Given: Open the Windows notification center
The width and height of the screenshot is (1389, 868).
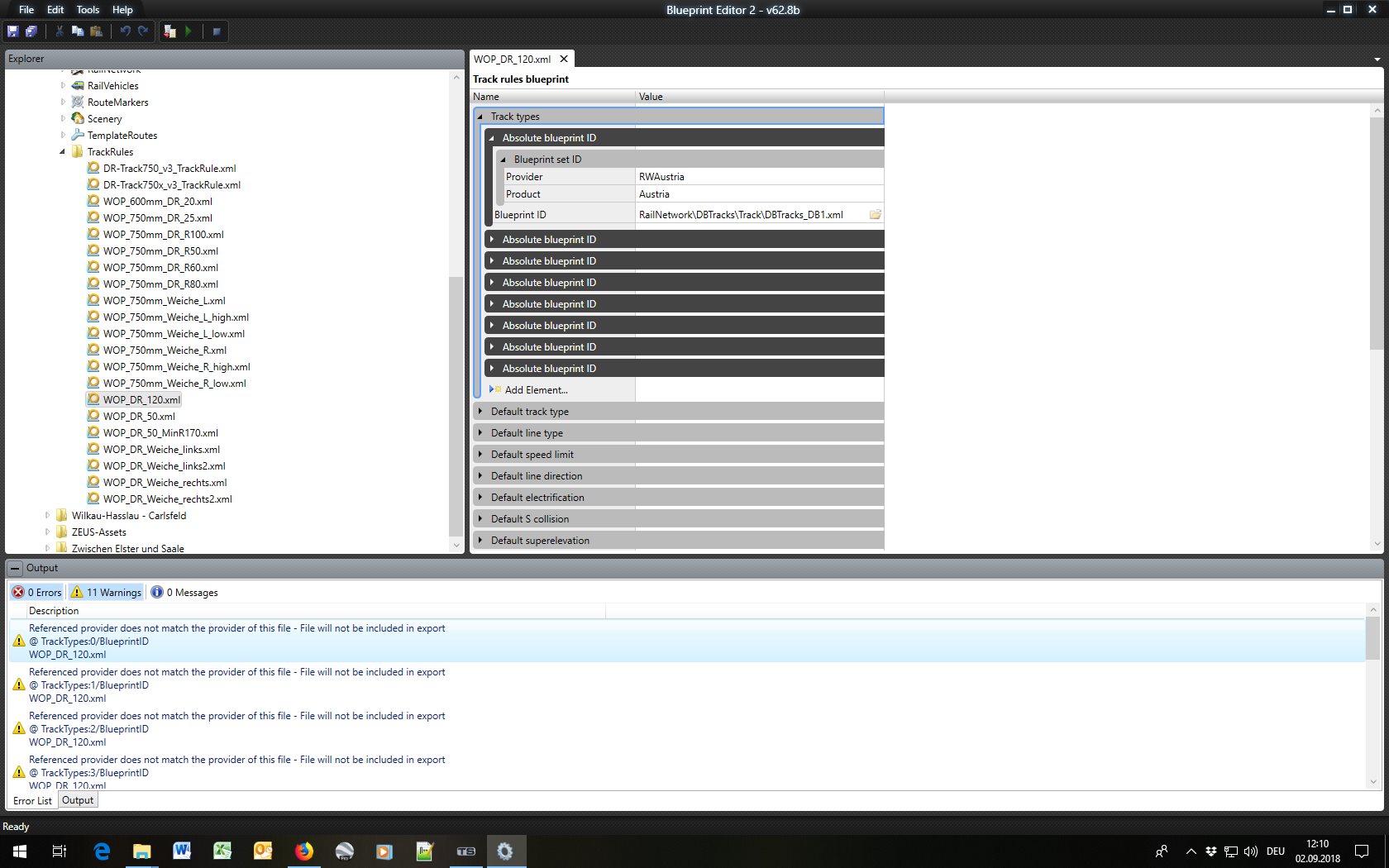Looking at the screenshot, I should pyautogui.click(x=1362, y=851).
